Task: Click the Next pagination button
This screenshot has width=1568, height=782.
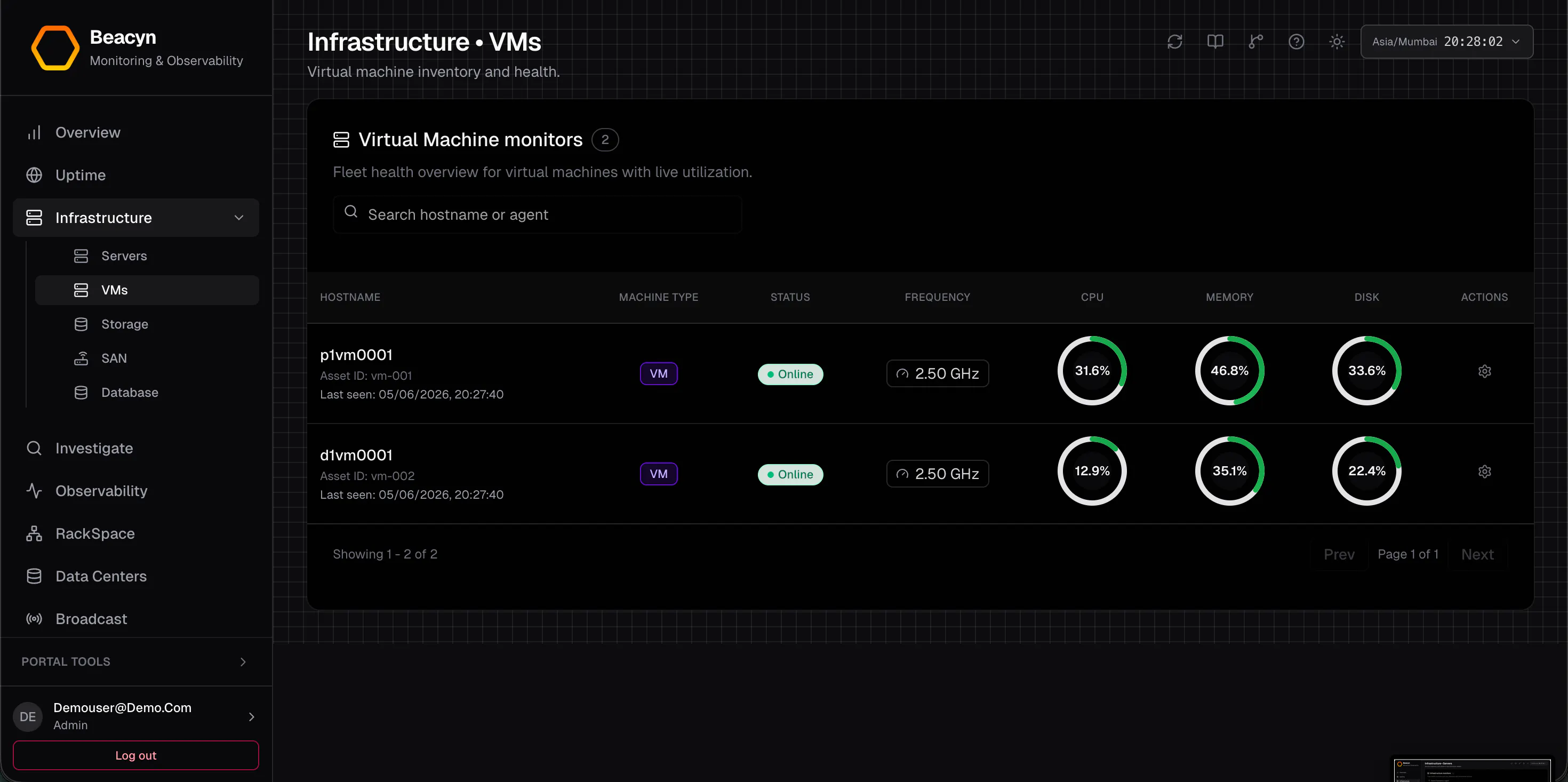Action: coord(1477,554)
